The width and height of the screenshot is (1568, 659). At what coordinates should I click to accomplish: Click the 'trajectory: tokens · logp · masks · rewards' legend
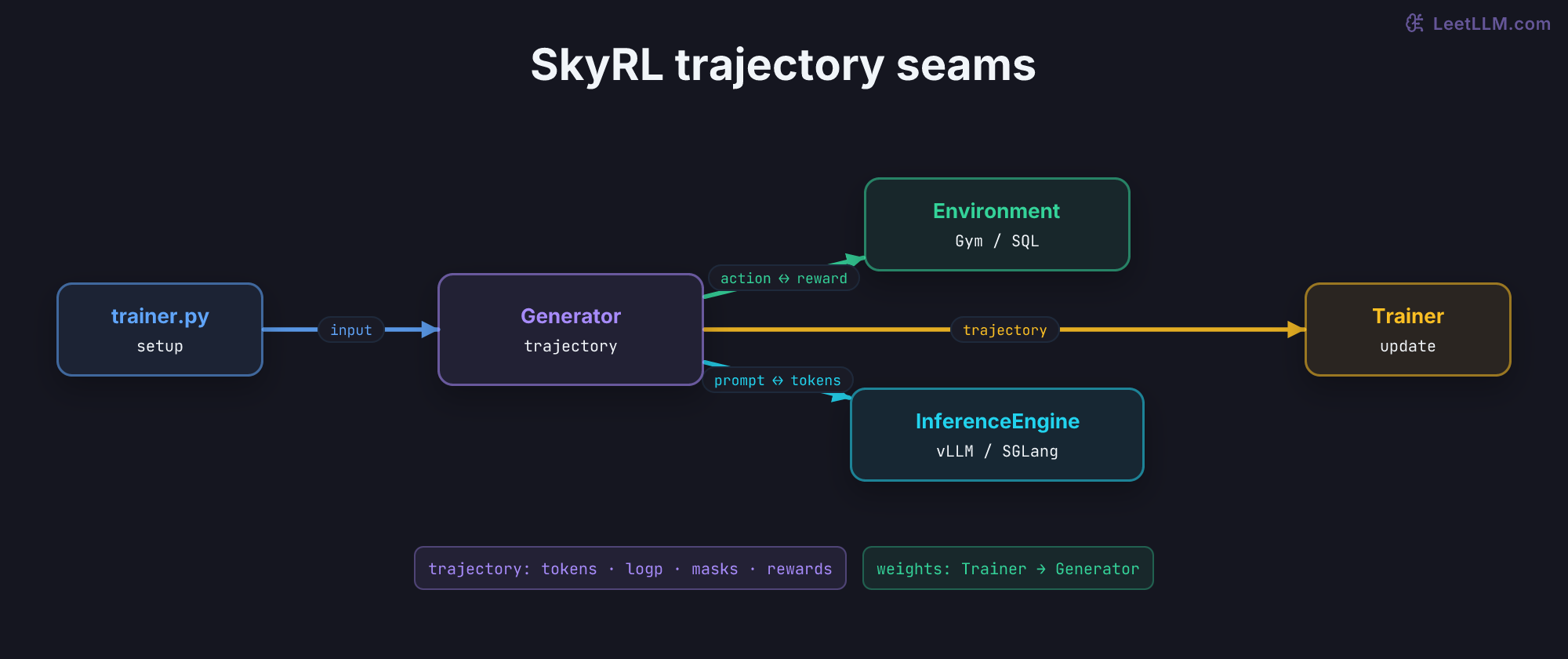[x=630, y=568]
